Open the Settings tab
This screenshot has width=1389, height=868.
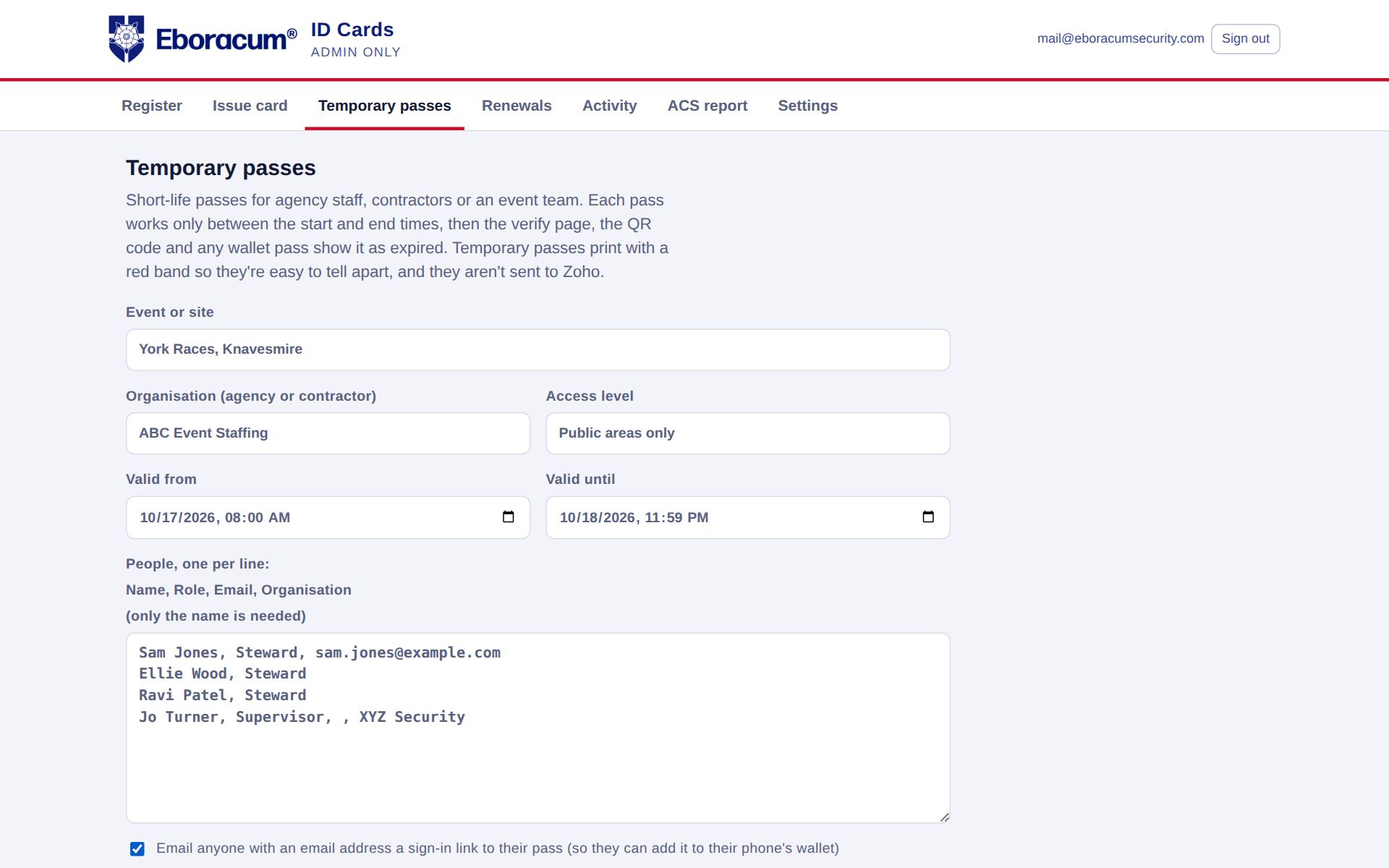(808, 106)
